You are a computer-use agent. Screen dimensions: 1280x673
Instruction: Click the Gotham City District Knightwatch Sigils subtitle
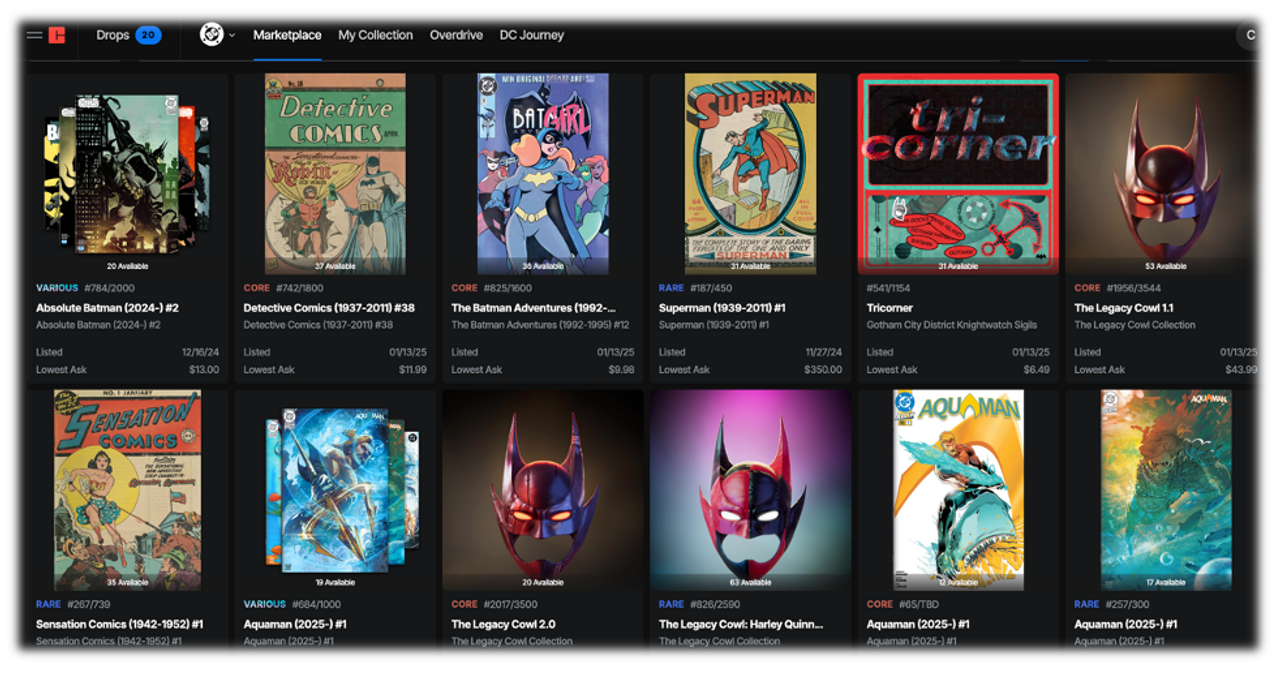pyautogui.click(x=952, y=325)
